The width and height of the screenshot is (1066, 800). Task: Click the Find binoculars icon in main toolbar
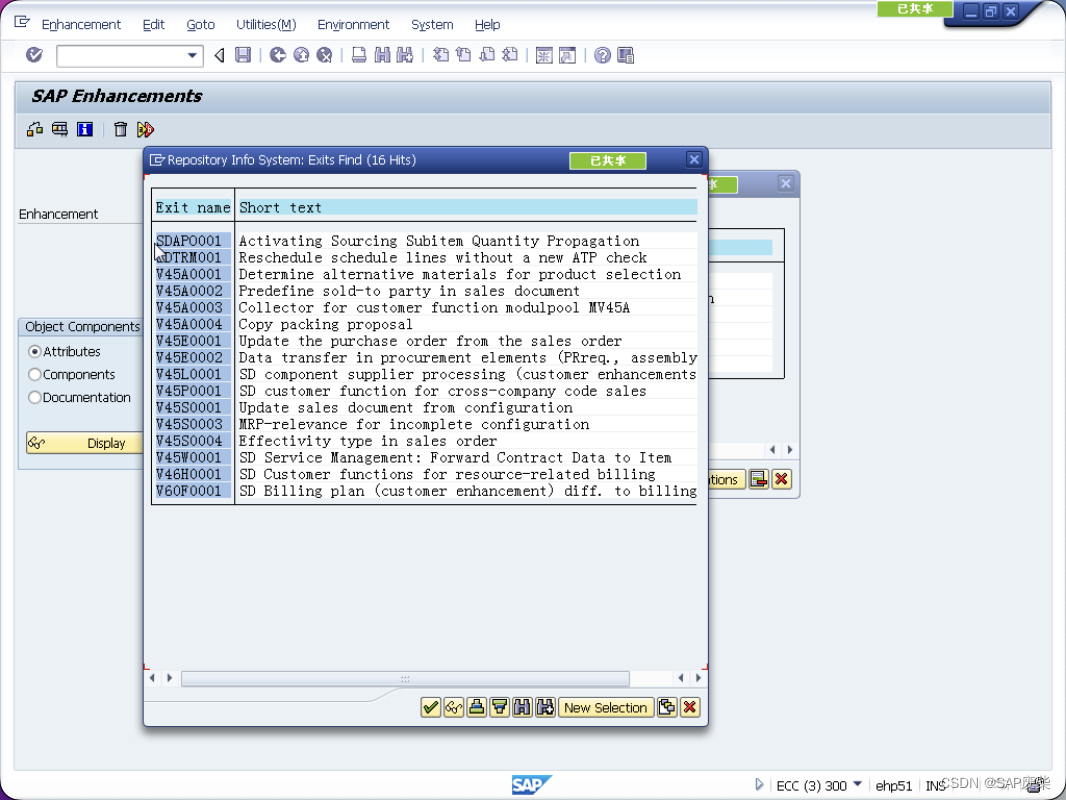382,55
